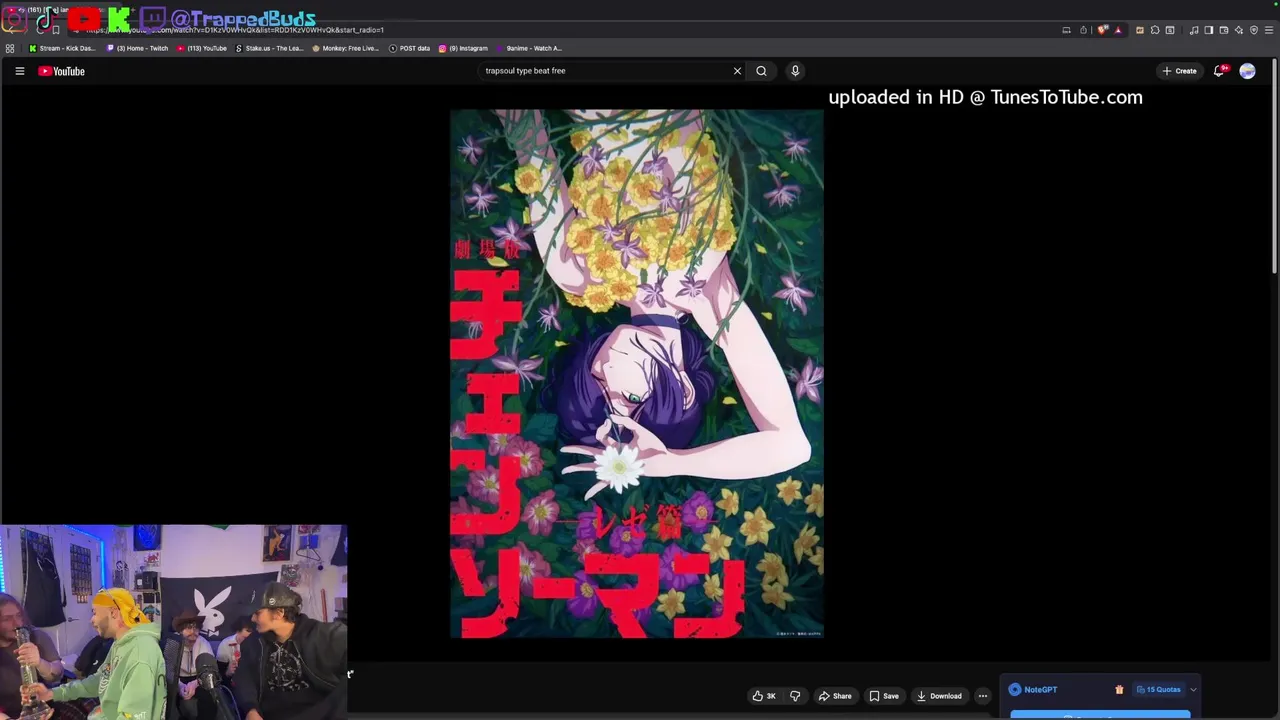Open Stream - Kick Dashboard bookmark
1280x720 pixels.
coord(62,48)
